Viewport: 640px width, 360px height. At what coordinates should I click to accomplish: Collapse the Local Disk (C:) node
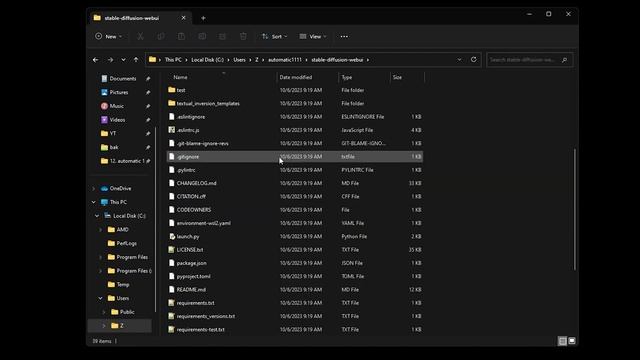pos(97,216)
